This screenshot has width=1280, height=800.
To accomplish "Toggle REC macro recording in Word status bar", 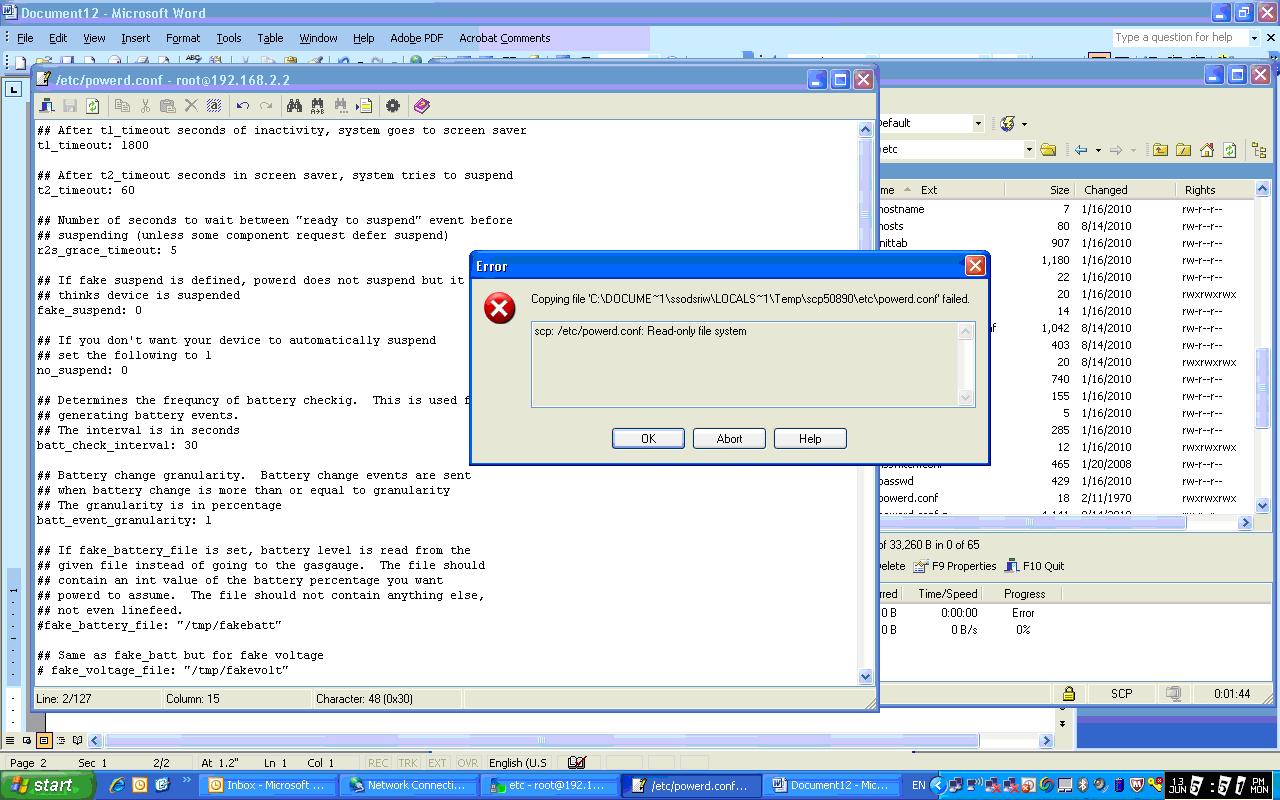I will 378,762.
